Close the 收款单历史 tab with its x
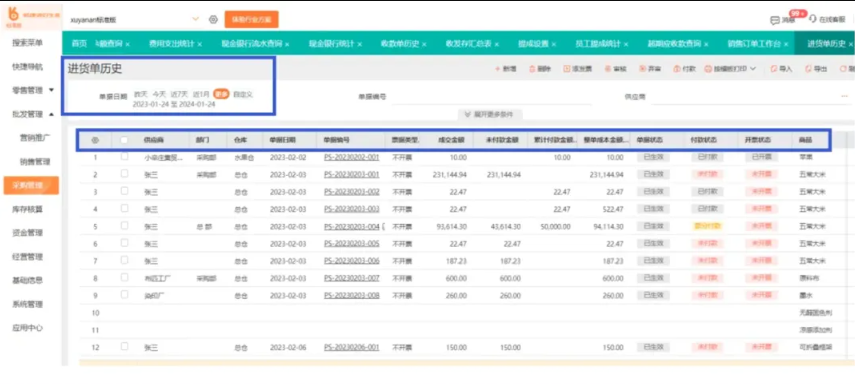 click(424, 44)
